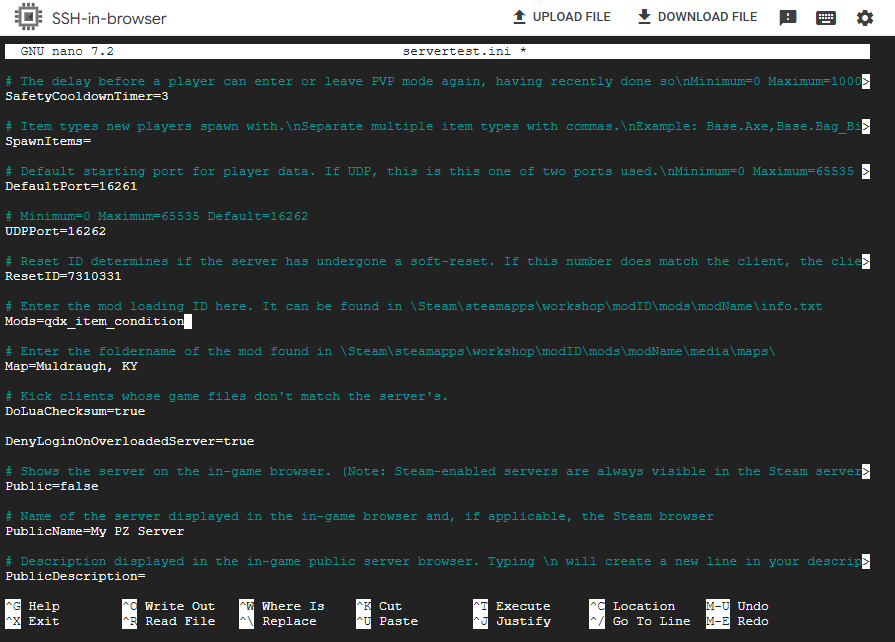Click the DenyLoginOnOverloadedServer=true line
Image resolution: width=895 pixels, height=642 pixels.
[x=130, y=441]
